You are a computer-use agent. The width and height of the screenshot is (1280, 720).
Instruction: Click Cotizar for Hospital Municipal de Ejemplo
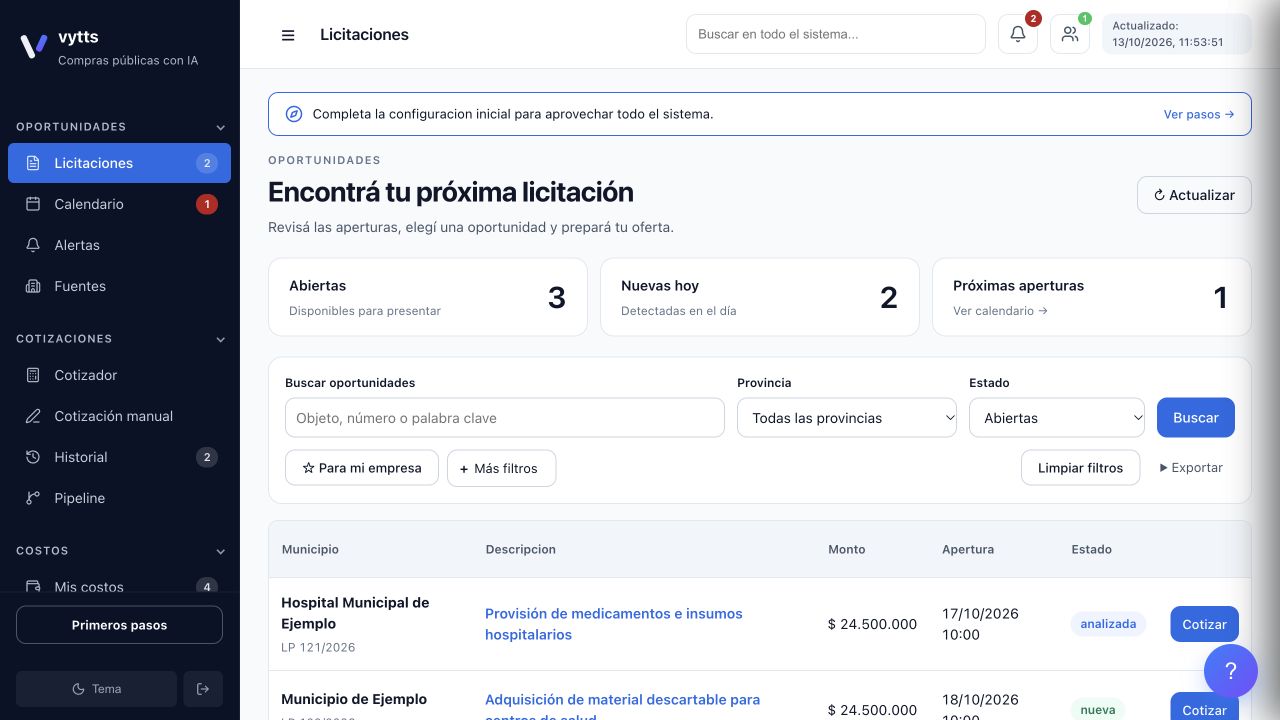1204,624
